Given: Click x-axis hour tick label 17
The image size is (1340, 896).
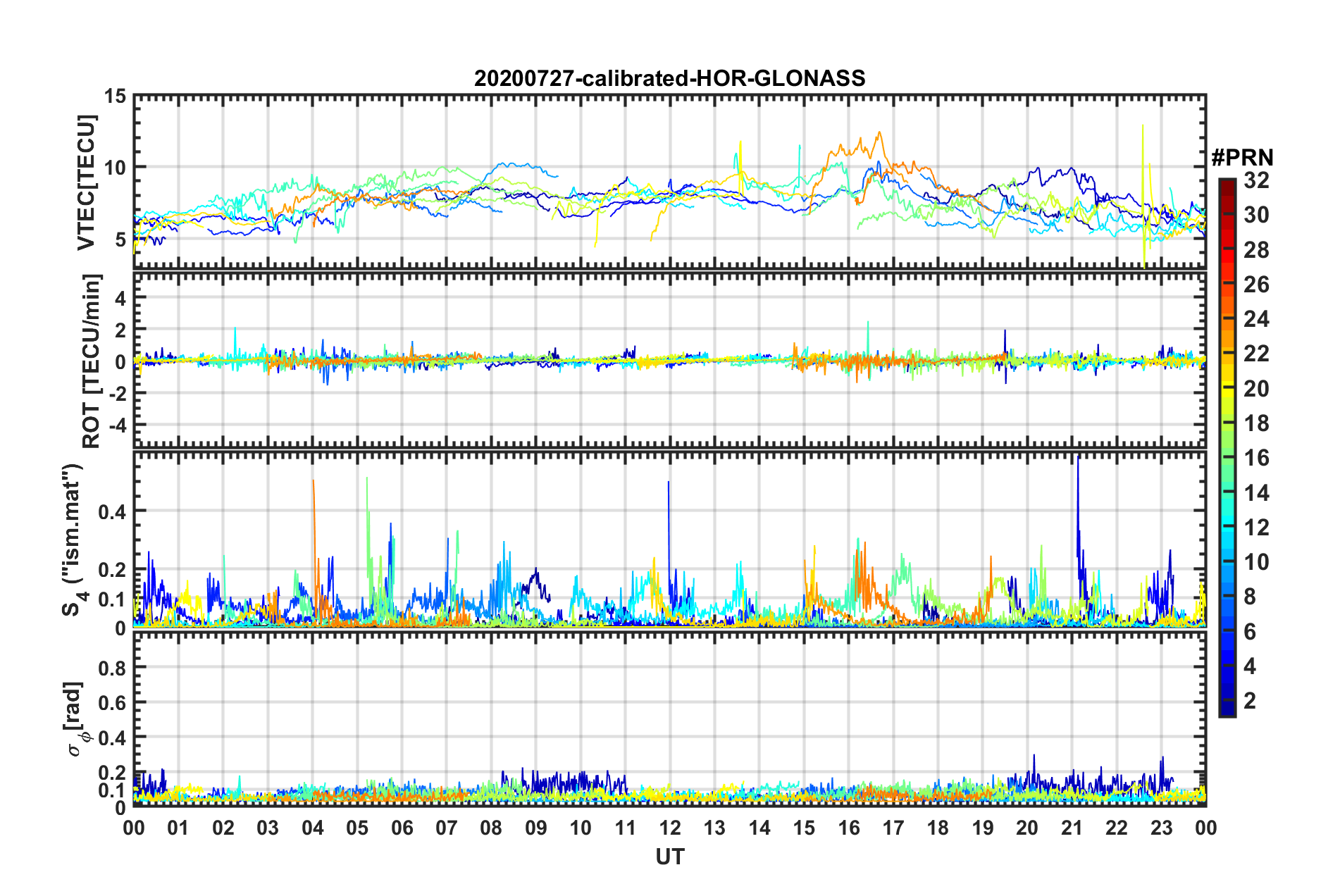Looking at the screenshot, I should click(x=893, y=828).
